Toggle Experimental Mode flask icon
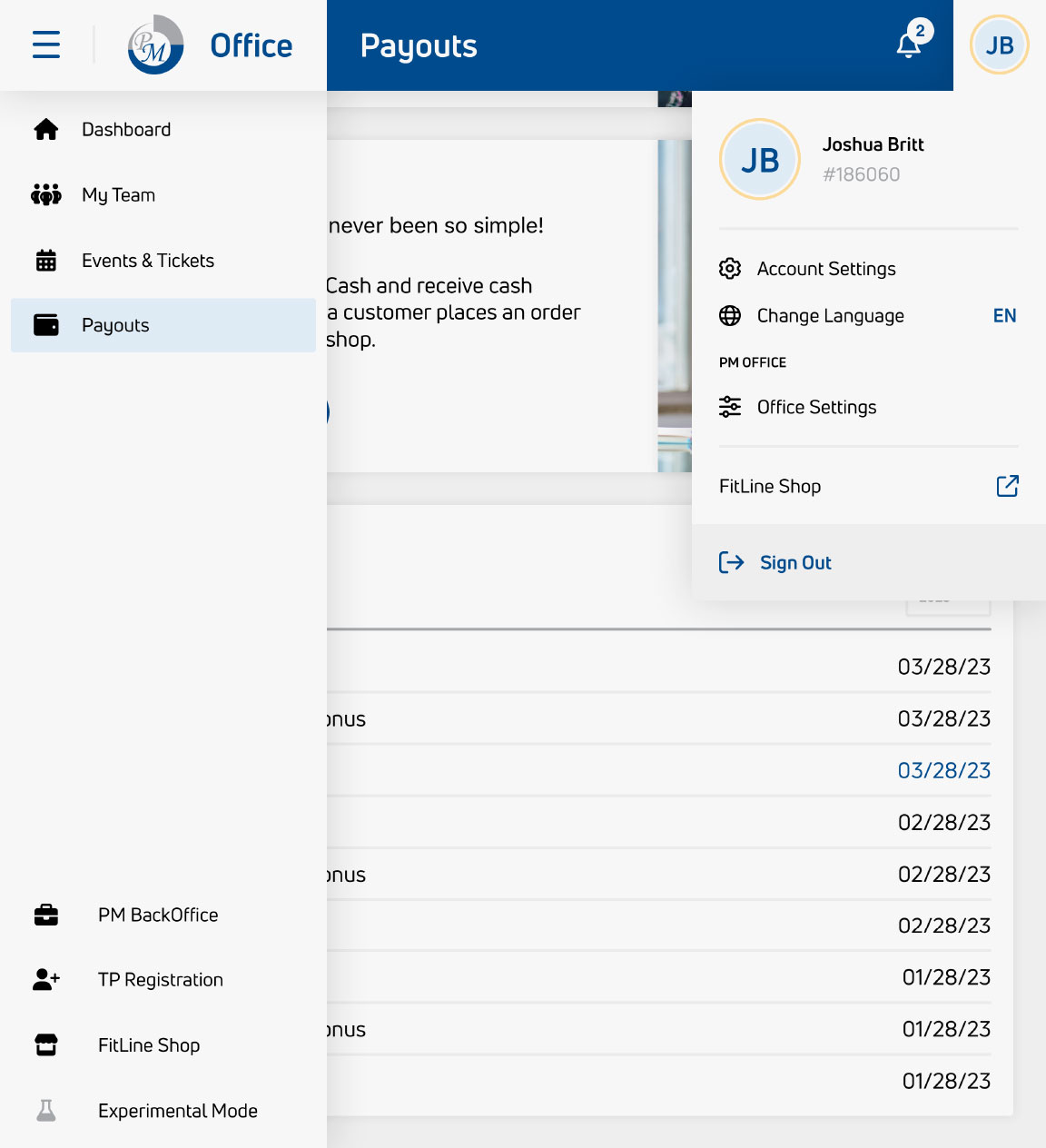The image size is (1046, 1148). tap(46, 1111)
